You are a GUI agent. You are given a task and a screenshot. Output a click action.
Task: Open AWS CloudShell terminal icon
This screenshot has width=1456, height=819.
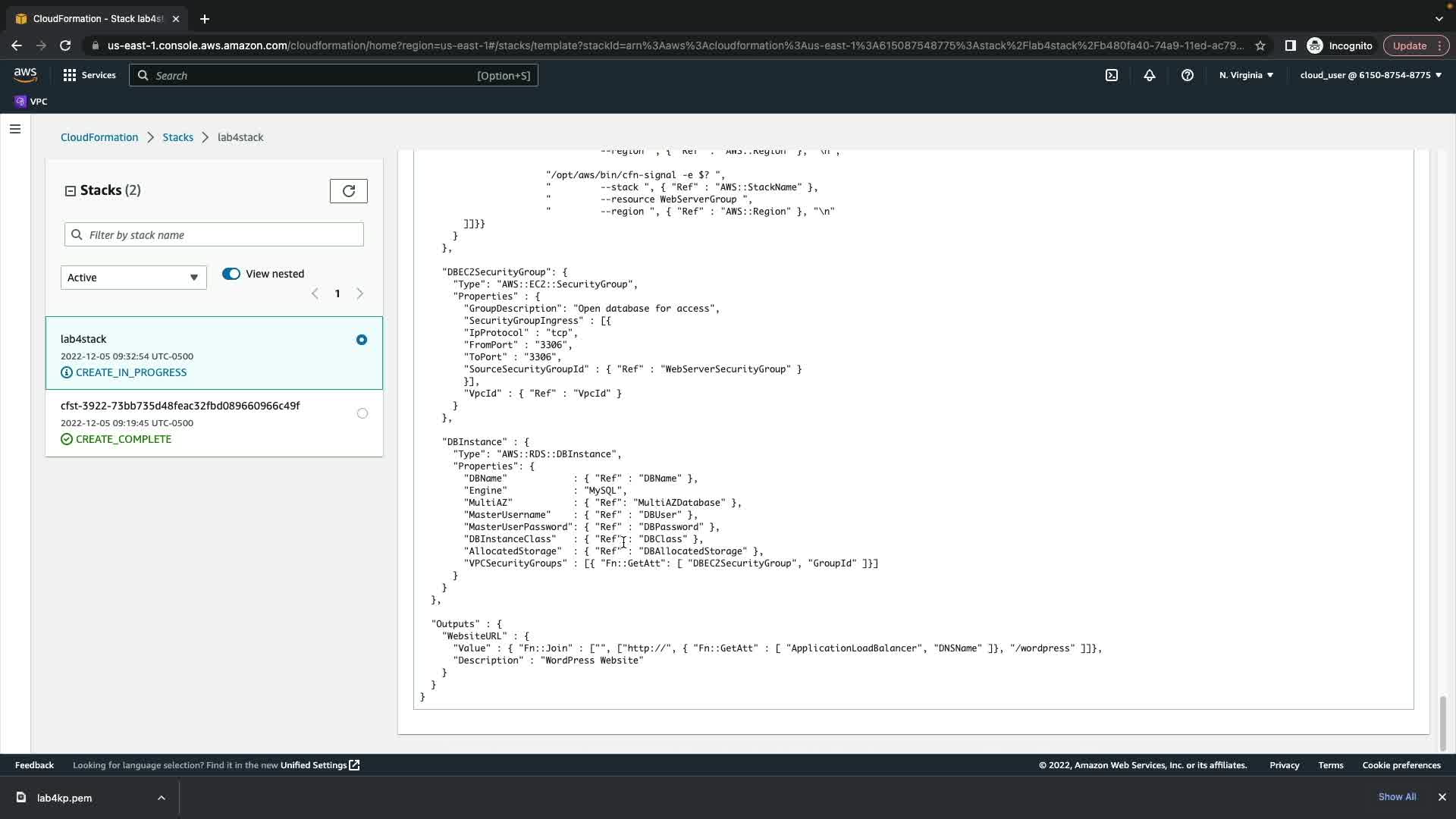coord(1112,75)
